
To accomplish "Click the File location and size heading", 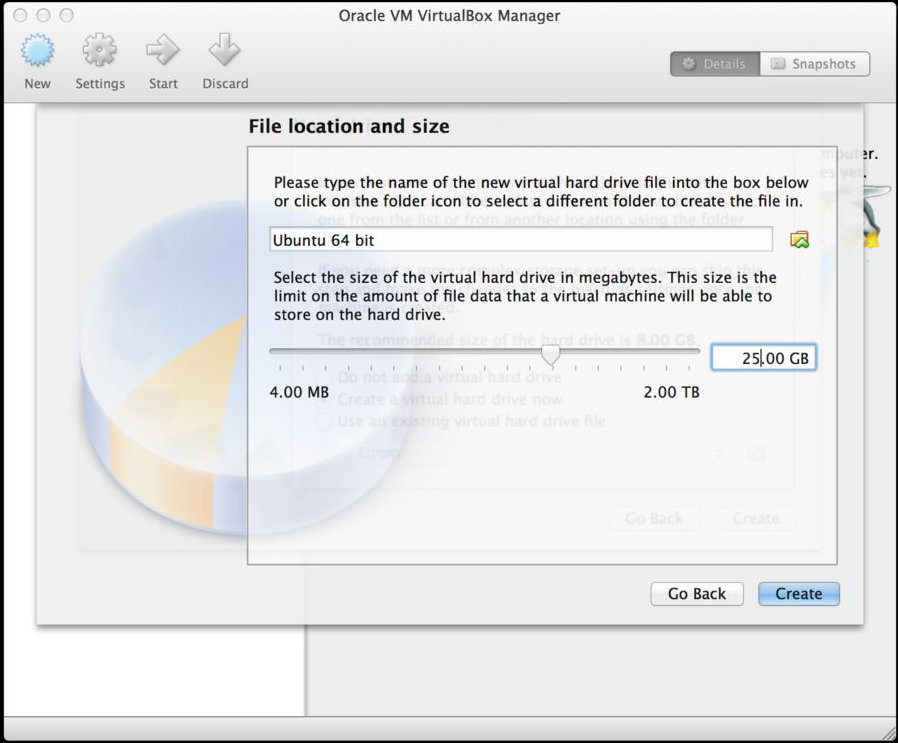I will coord(349,126).
